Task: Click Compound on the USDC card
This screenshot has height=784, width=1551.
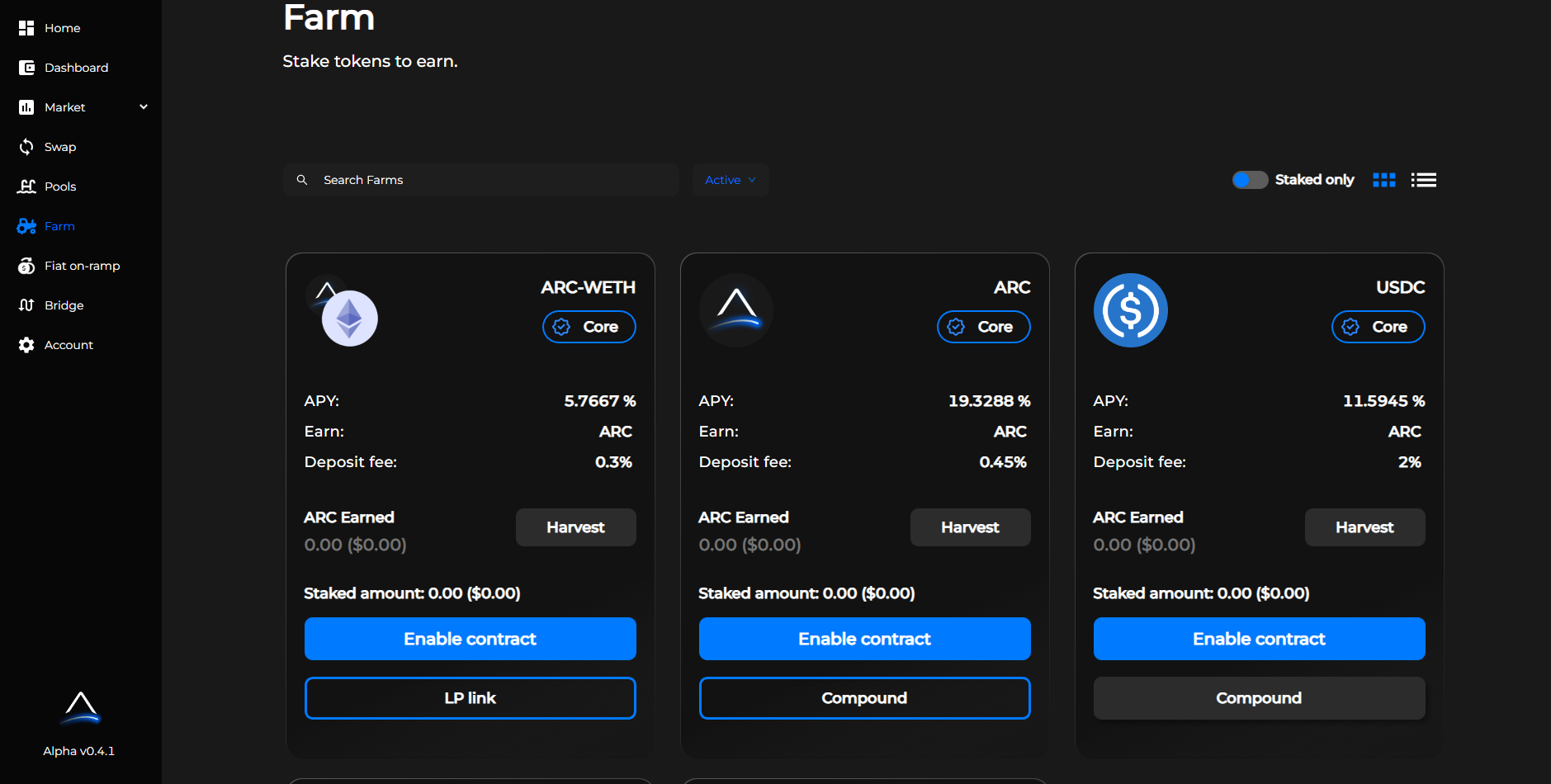Action: click(1259, 698)
